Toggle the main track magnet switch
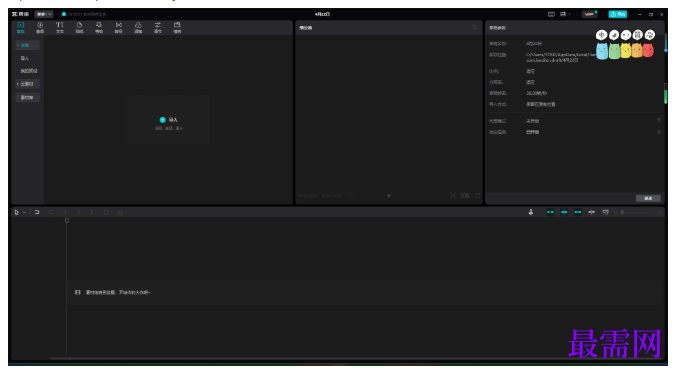 click(550, 212)
